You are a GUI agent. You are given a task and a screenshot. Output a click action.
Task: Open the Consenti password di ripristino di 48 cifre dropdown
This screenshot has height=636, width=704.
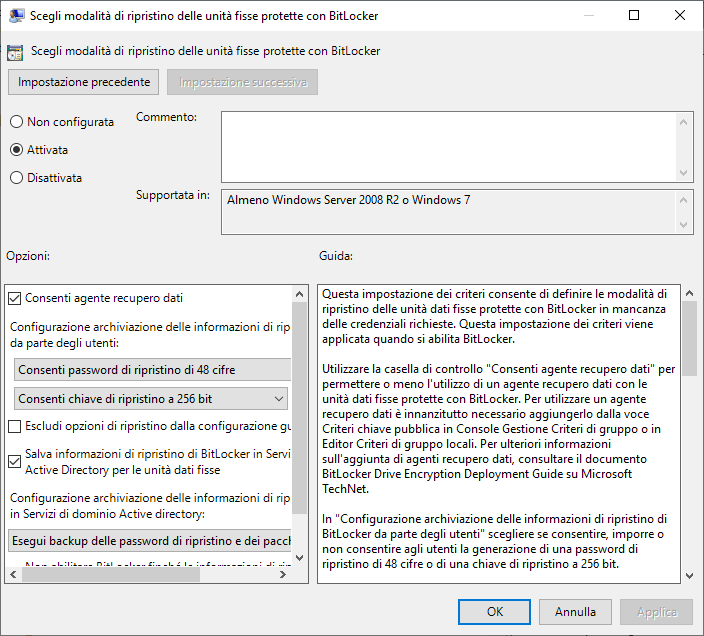tap(153, 370)
